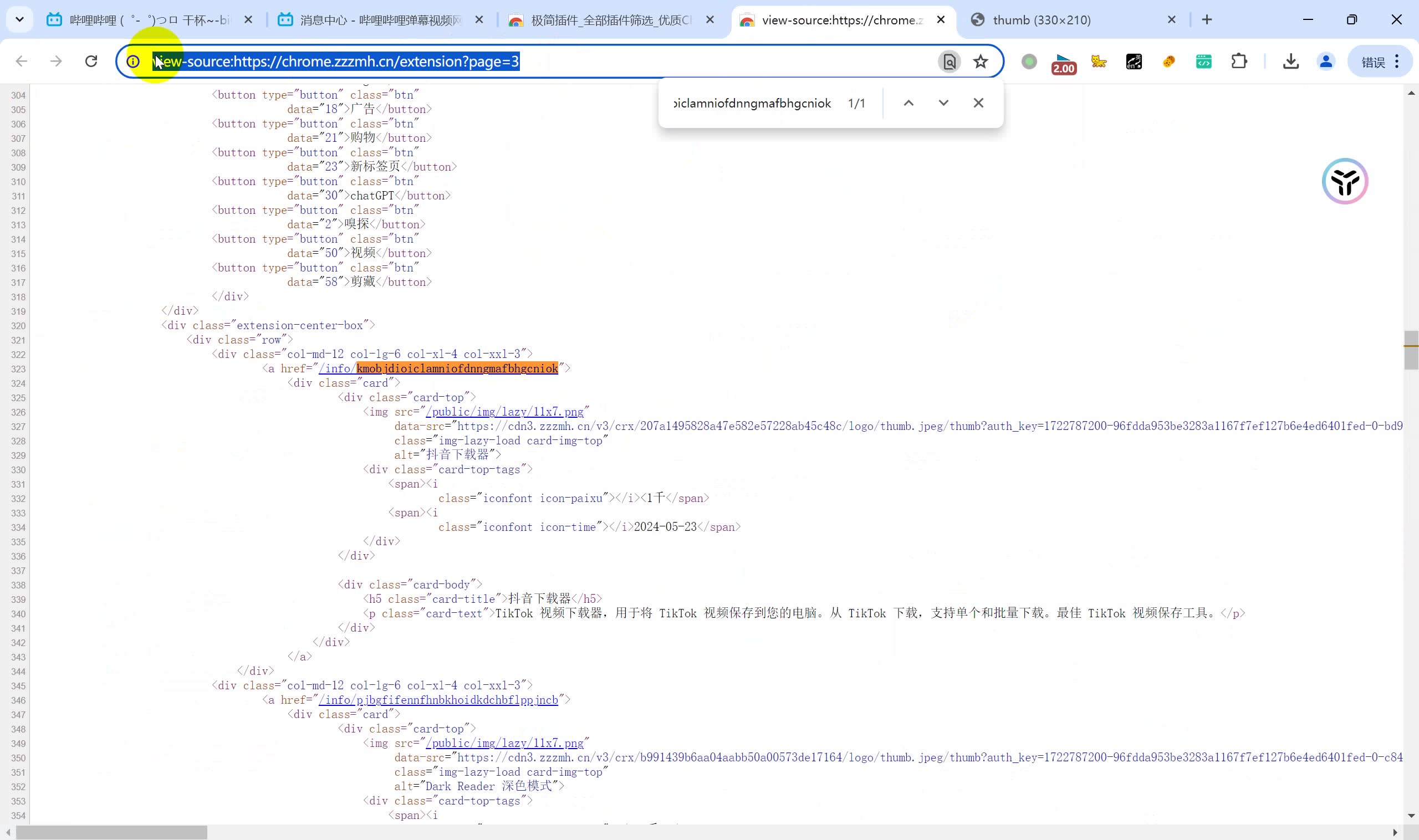
Task: Open the cdn3 b991439b thumb.jpeg link
Action: click(930, 758)
